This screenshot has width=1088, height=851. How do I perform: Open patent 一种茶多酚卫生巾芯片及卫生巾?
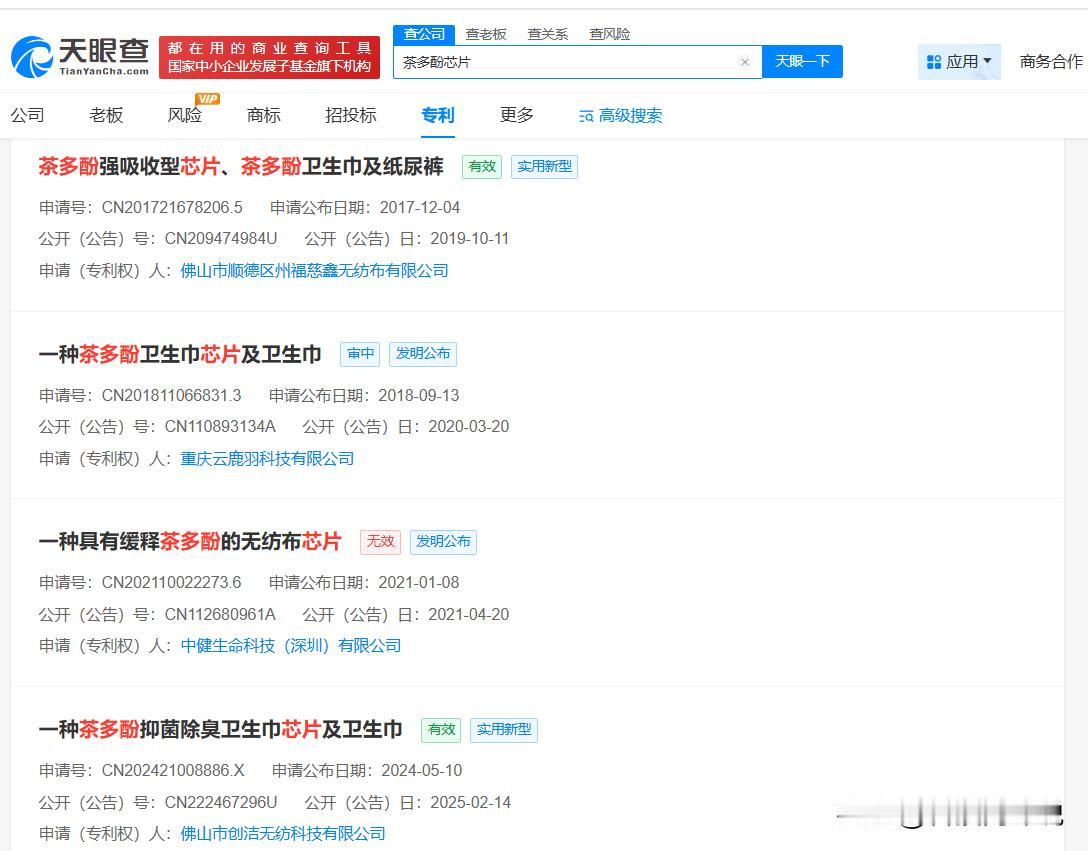tap(180, 355)
